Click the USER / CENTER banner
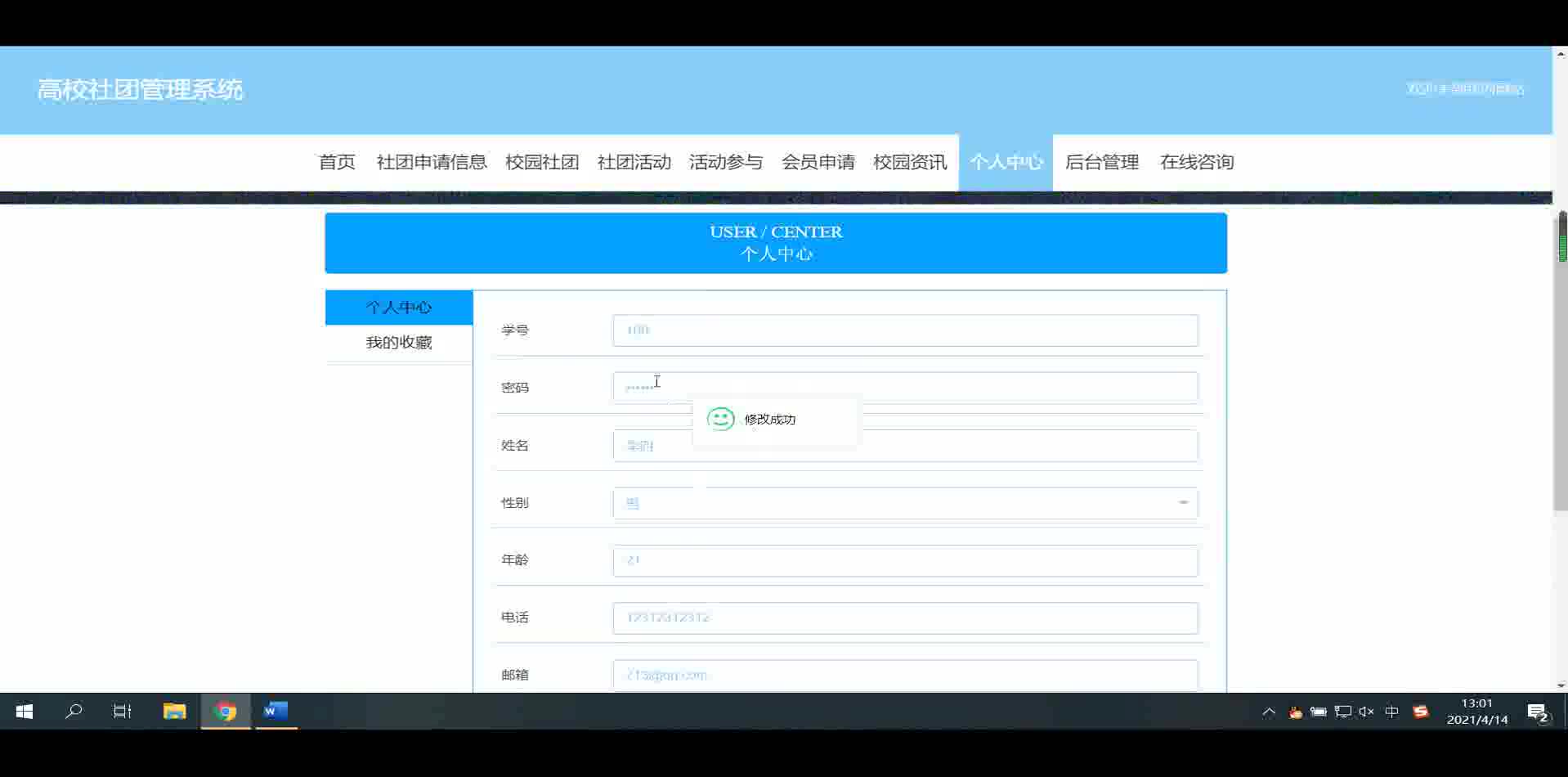 (776, 243)
